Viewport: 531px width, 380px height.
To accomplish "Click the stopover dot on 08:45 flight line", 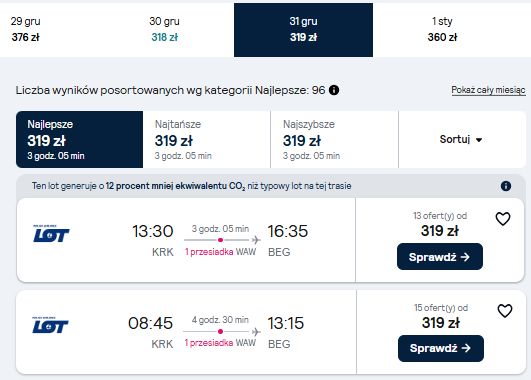I will (x=220, y=331).
